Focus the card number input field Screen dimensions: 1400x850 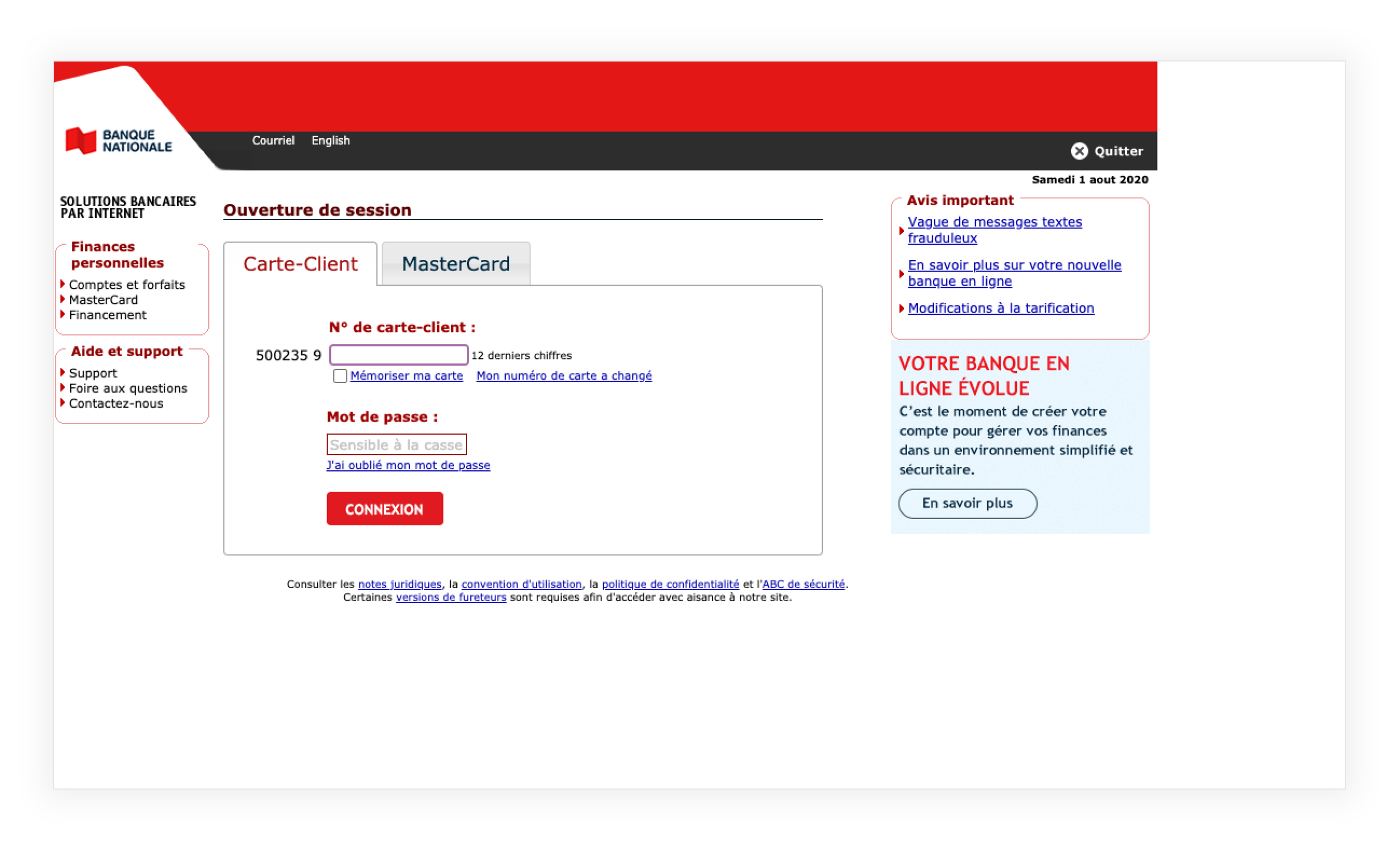(399, 355)
